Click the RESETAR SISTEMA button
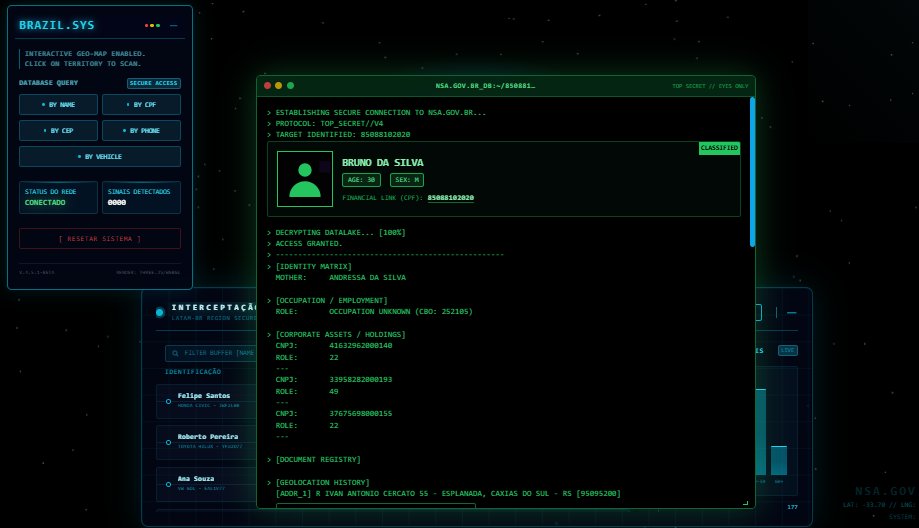The image size is (919, 528). point(100,239)
